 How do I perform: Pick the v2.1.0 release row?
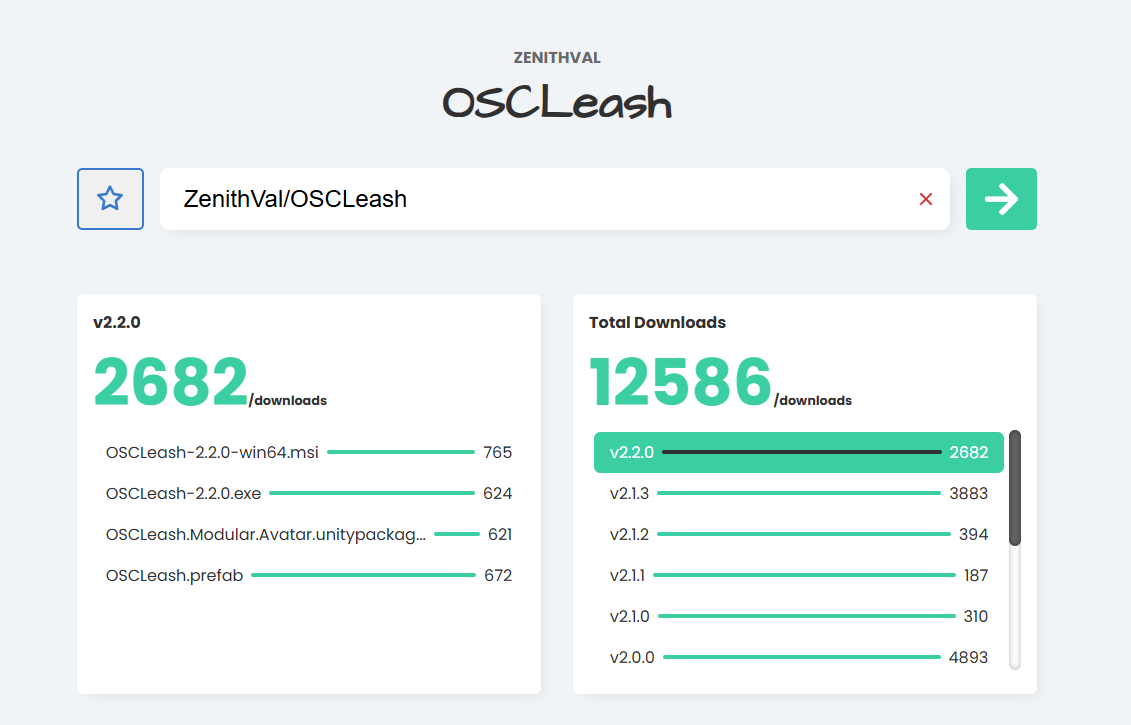coord(798,616)
